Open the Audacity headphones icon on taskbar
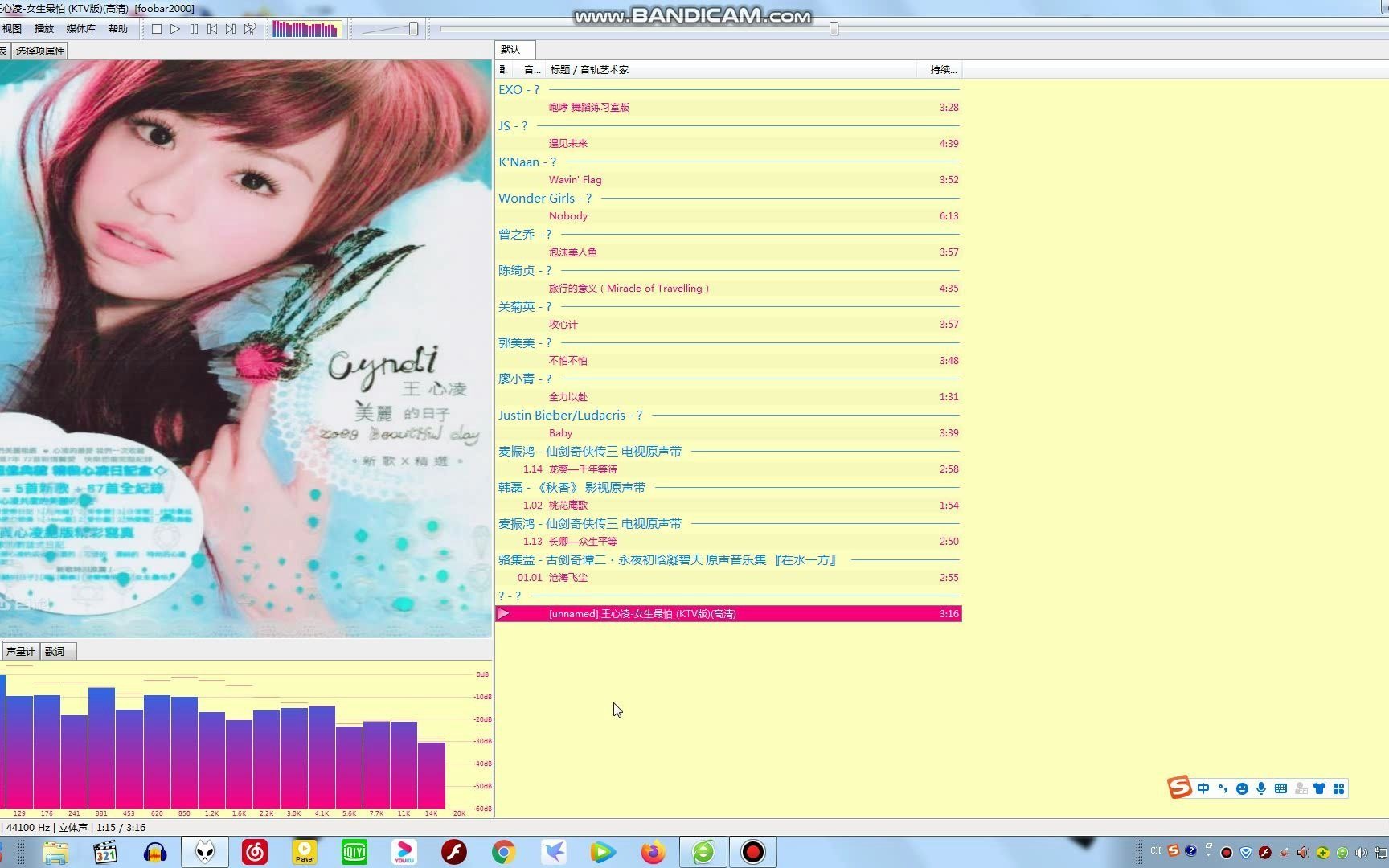 155,852
